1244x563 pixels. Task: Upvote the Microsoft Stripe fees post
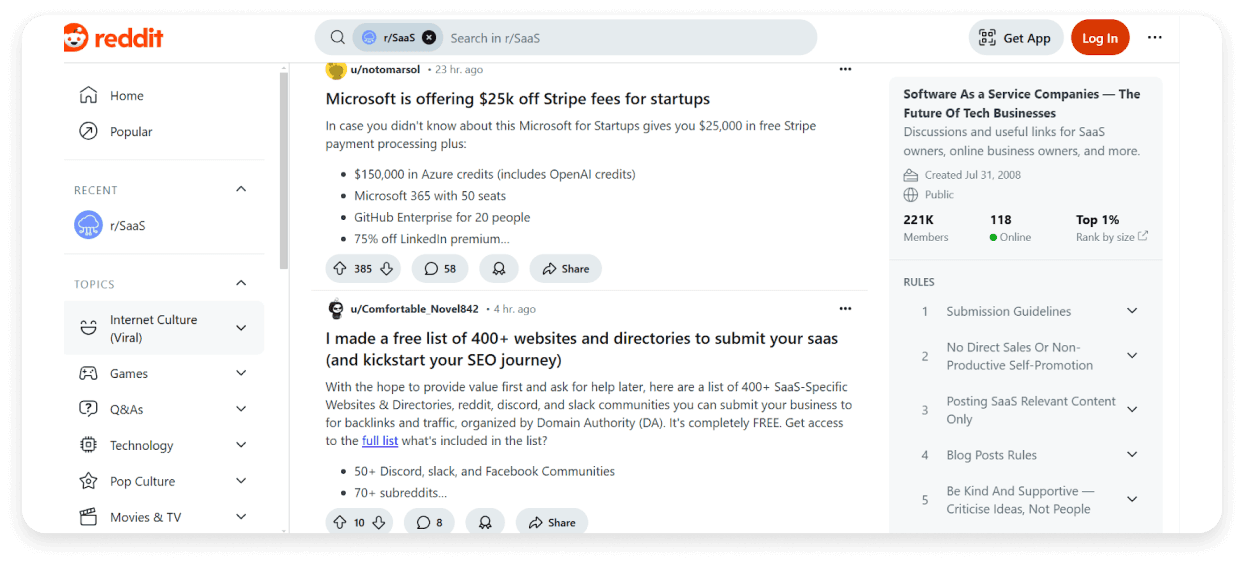click(x=340, y=269)
